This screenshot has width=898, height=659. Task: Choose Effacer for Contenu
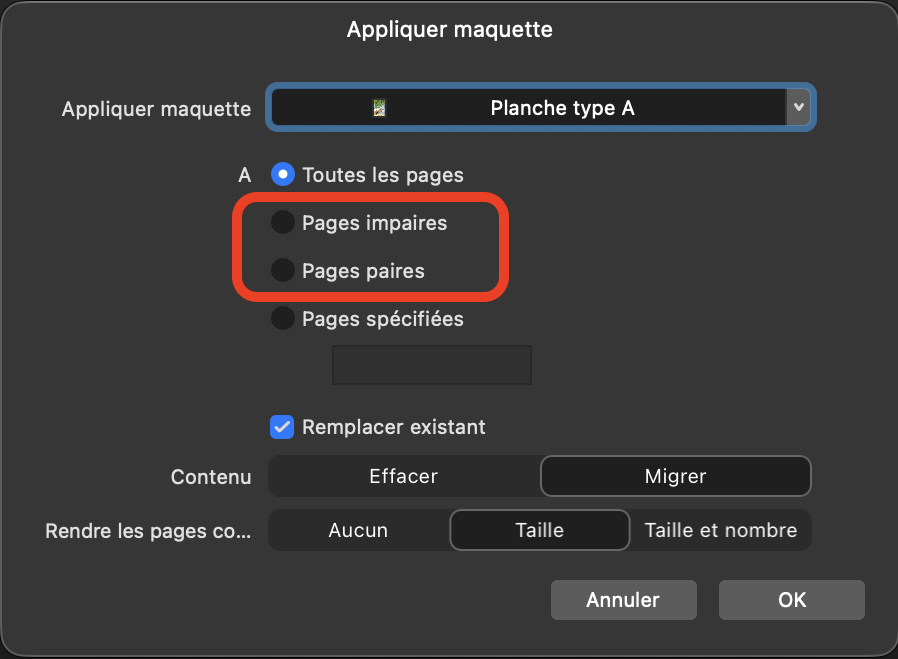click(404, 476)
